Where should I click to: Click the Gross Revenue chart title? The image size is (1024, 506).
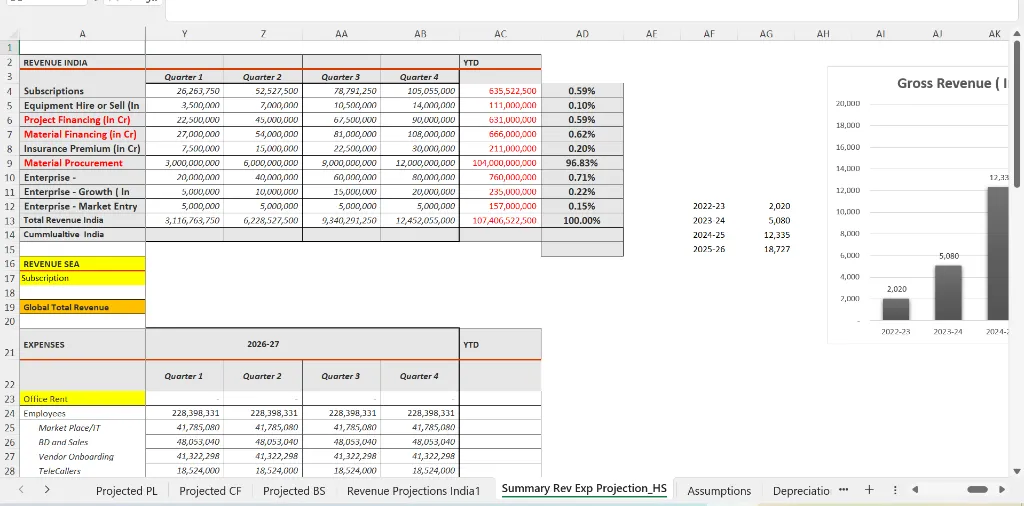950,83
